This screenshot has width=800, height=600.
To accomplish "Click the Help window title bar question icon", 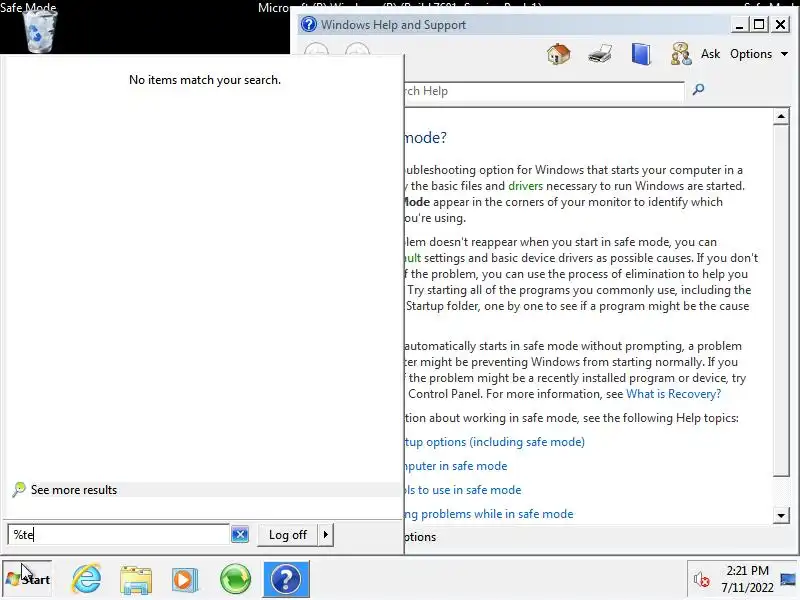I will (x=309, y=24).
